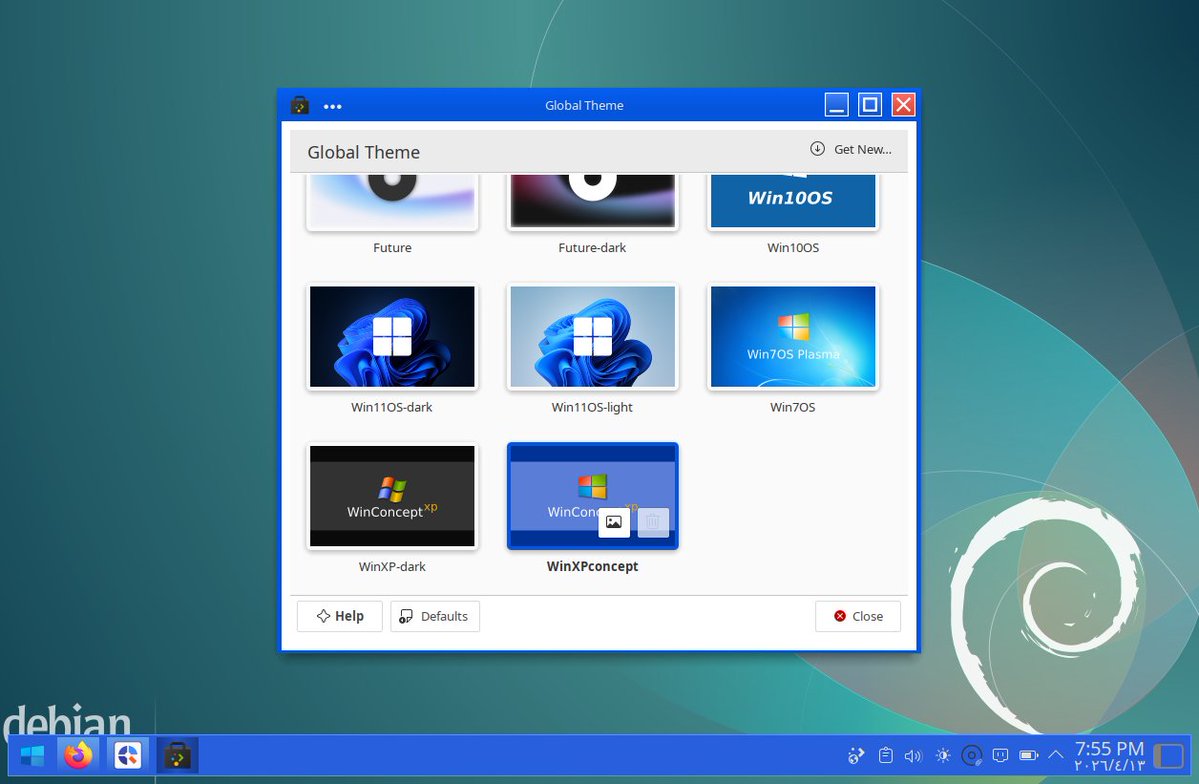
Task: Open network globe tray icon
Action: tap(856, 756)
